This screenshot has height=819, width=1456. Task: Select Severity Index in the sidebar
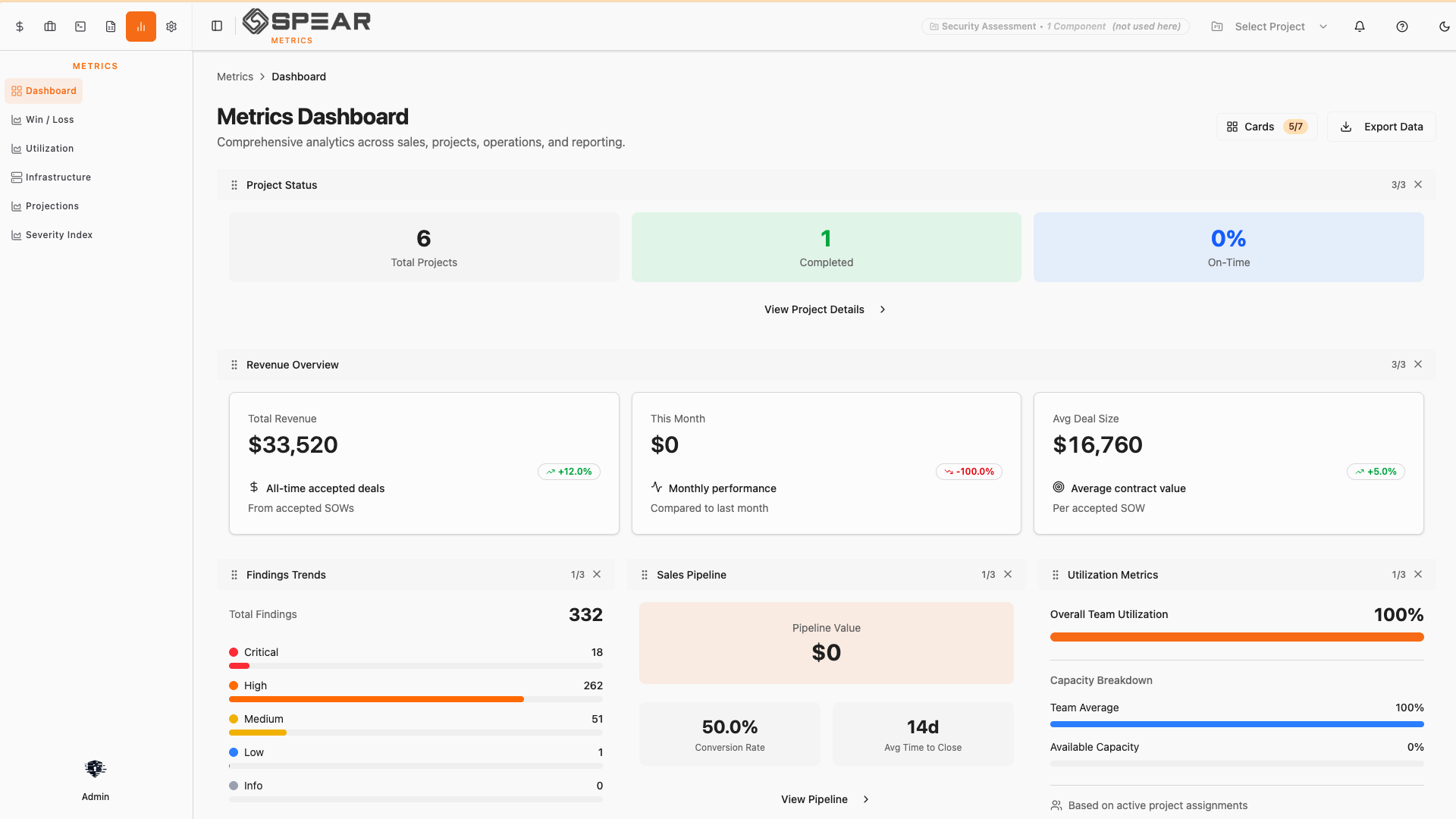(59, 234)
